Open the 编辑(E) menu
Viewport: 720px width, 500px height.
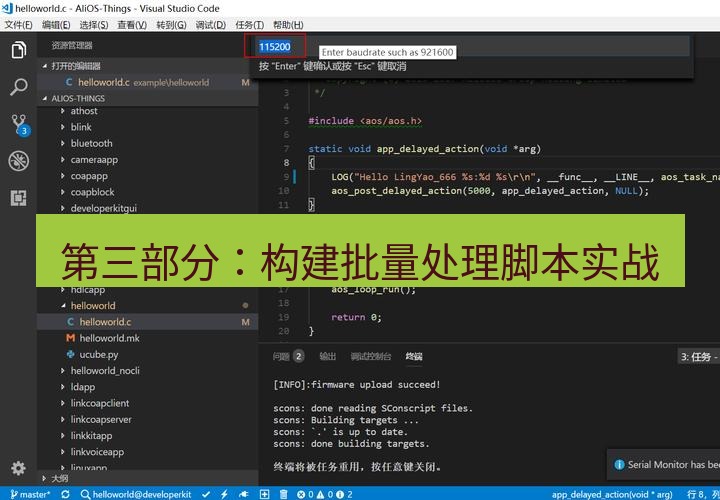pyautogui.click(x=56, y=25)
